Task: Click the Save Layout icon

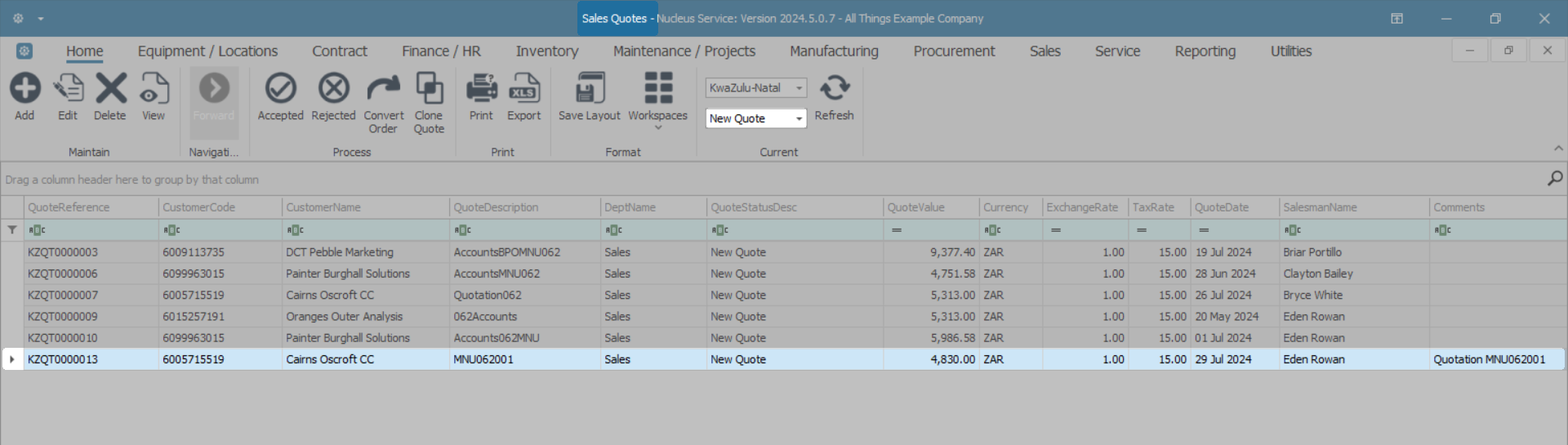Action: click(x=589, y=89)
